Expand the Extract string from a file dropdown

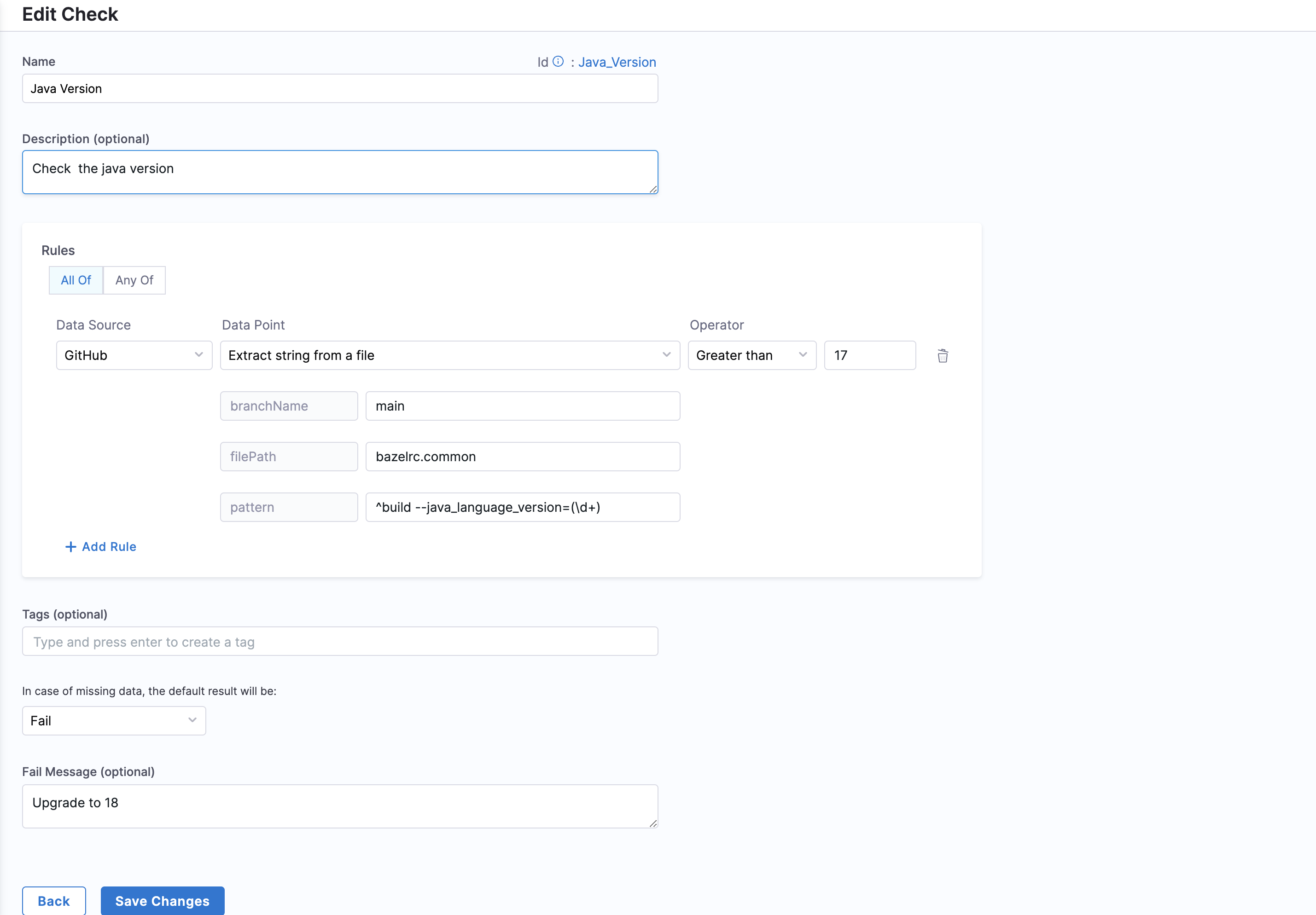(449, 355)
